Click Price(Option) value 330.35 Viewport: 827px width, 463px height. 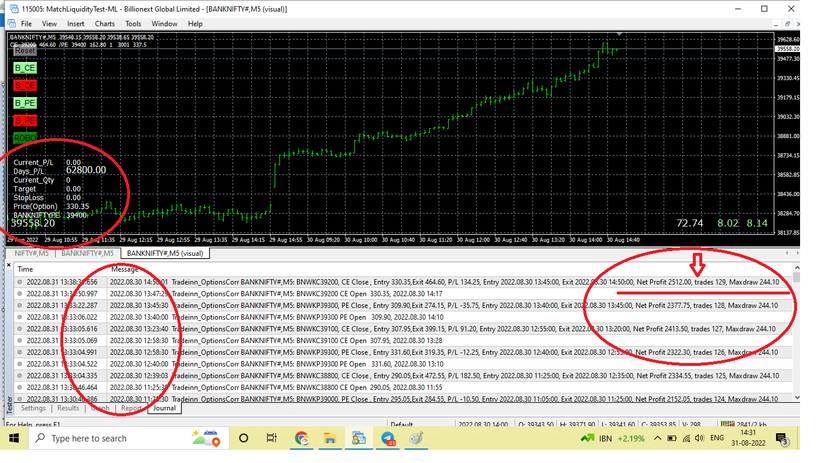tap(78, 207)
